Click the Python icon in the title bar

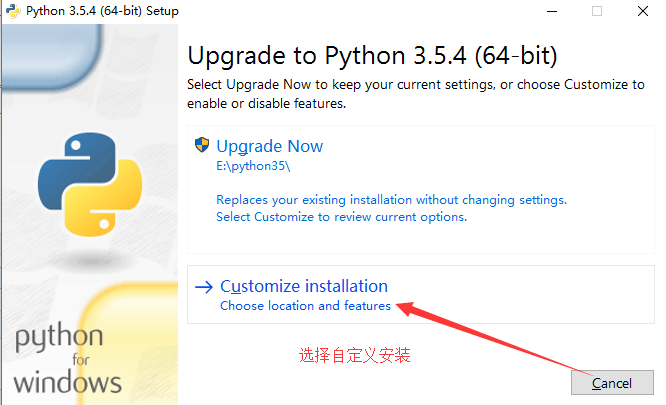coord(13,11)
